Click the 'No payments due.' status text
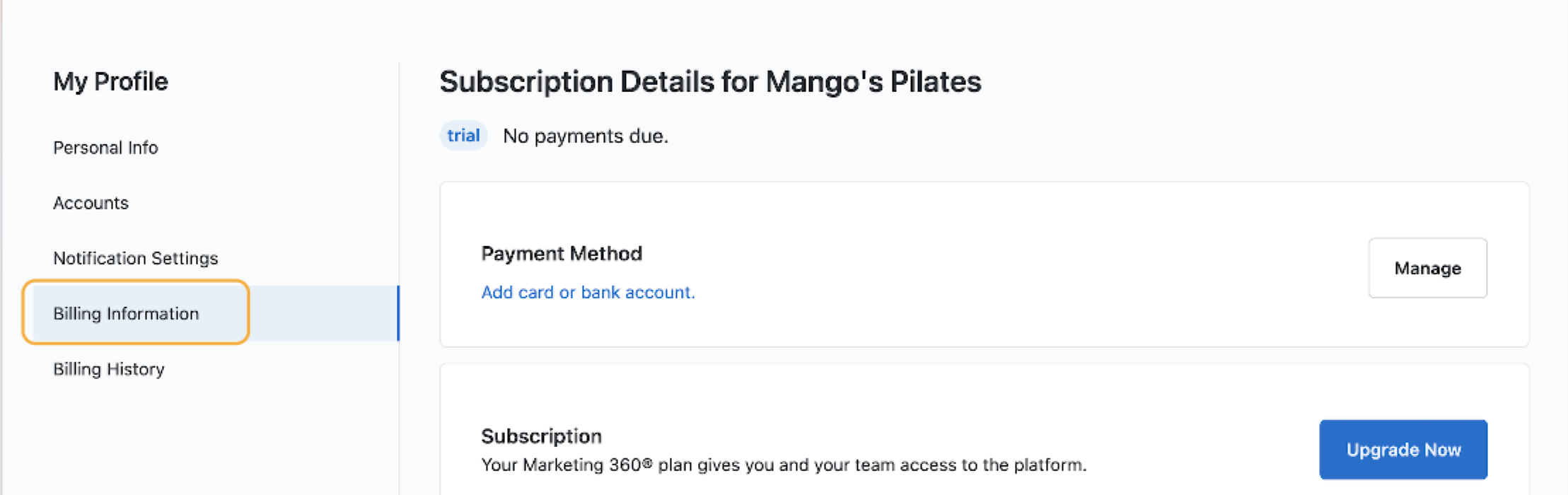Screen dimensions: 1568x495 tap(585, 136)
